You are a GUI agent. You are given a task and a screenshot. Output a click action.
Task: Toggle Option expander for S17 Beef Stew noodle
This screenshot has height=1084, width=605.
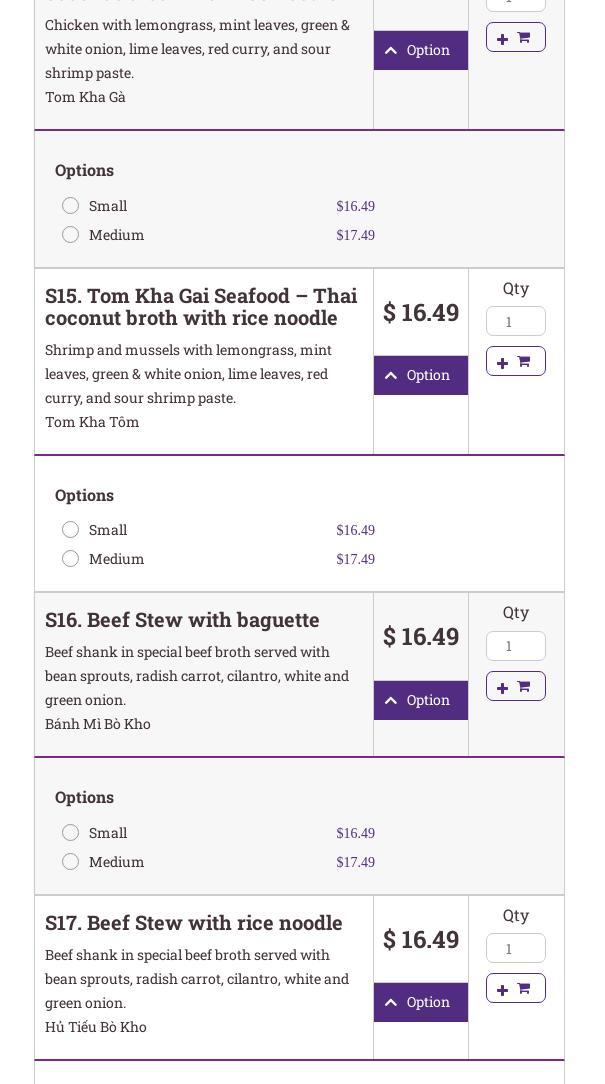click(x=420, y=1002)
